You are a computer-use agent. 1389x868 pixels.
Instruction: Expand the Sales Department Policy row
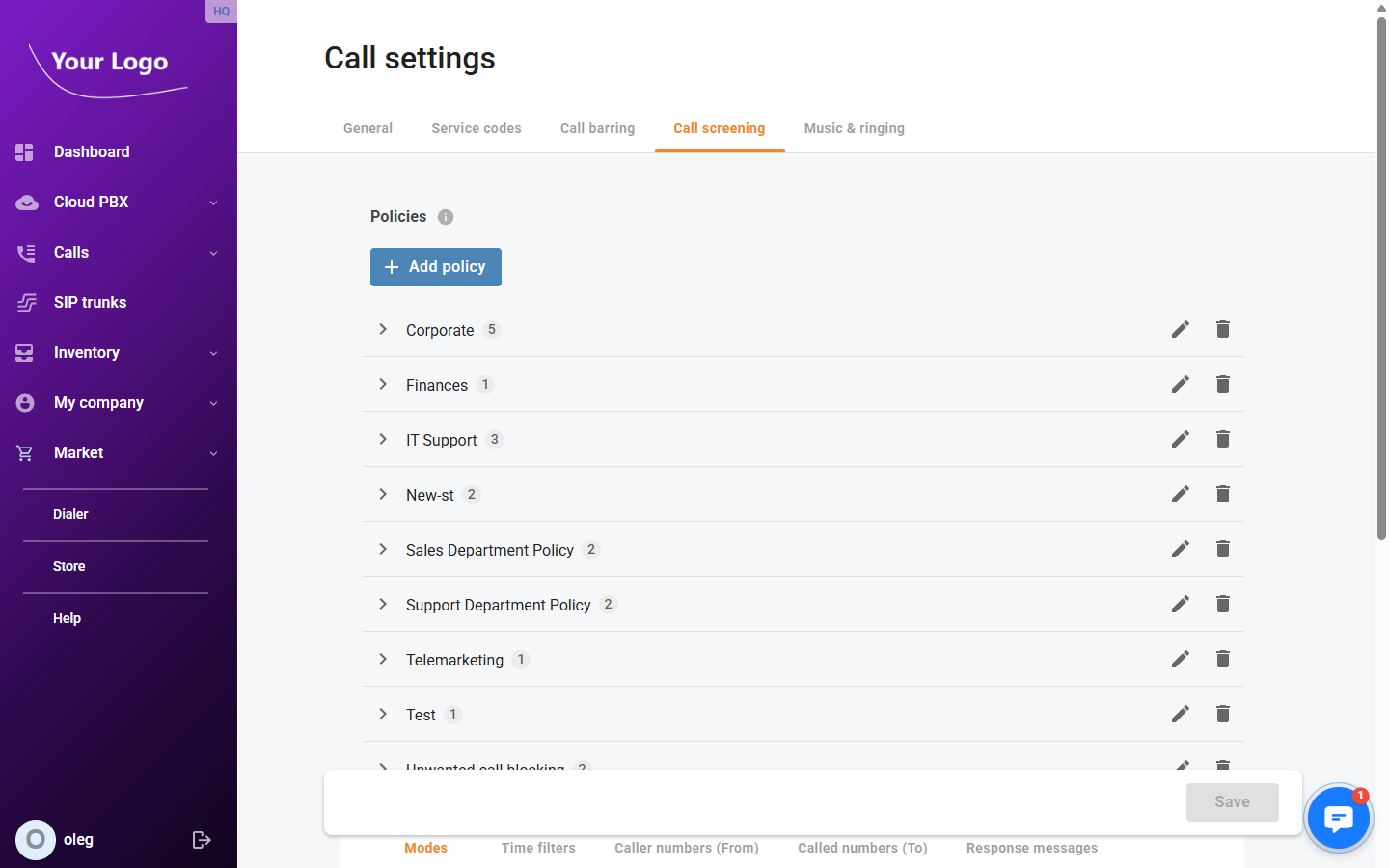click(382, 549)
